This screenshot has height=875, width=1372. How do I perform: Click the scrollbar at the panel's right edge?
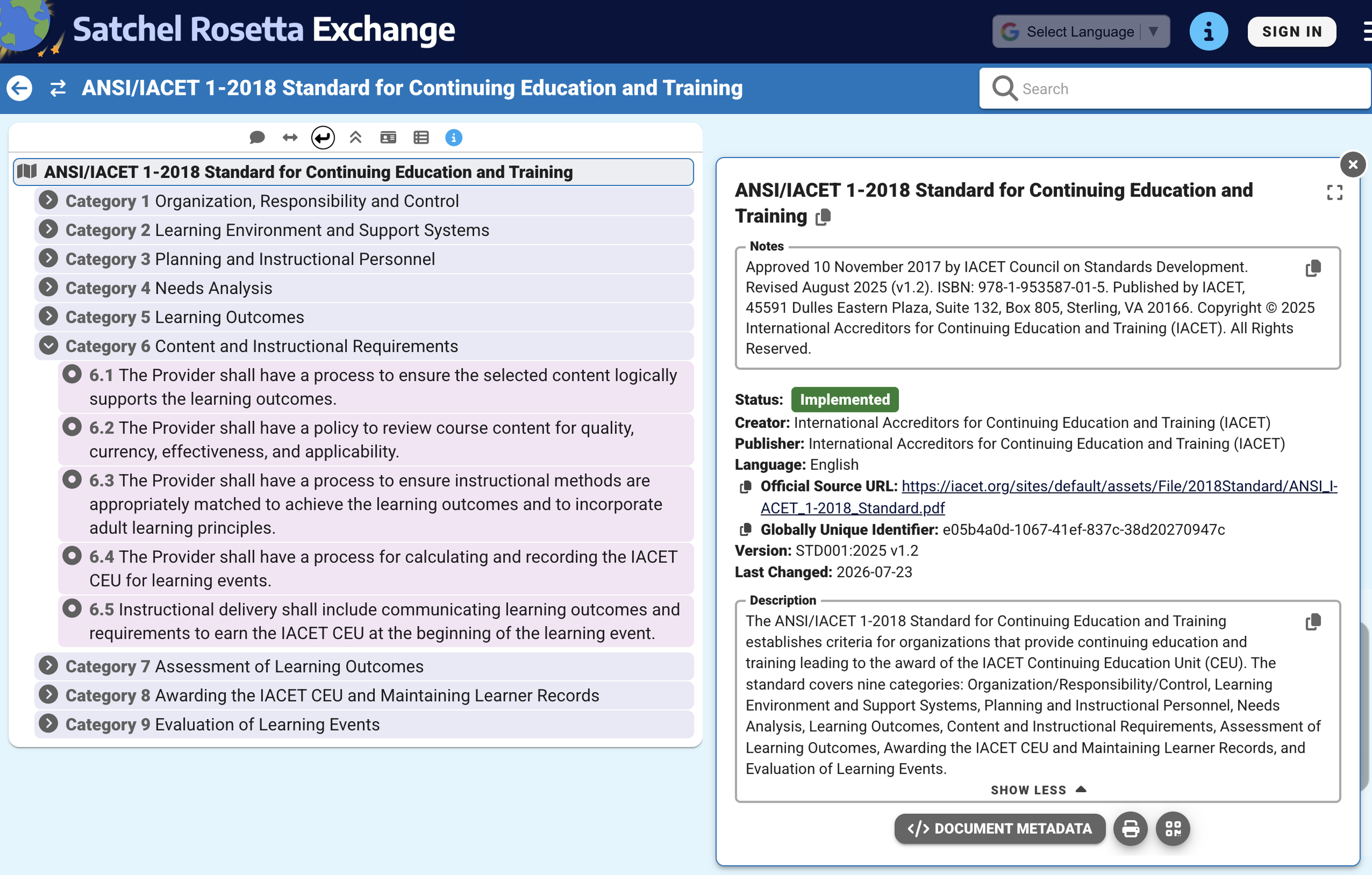[x=1365, y=707]
